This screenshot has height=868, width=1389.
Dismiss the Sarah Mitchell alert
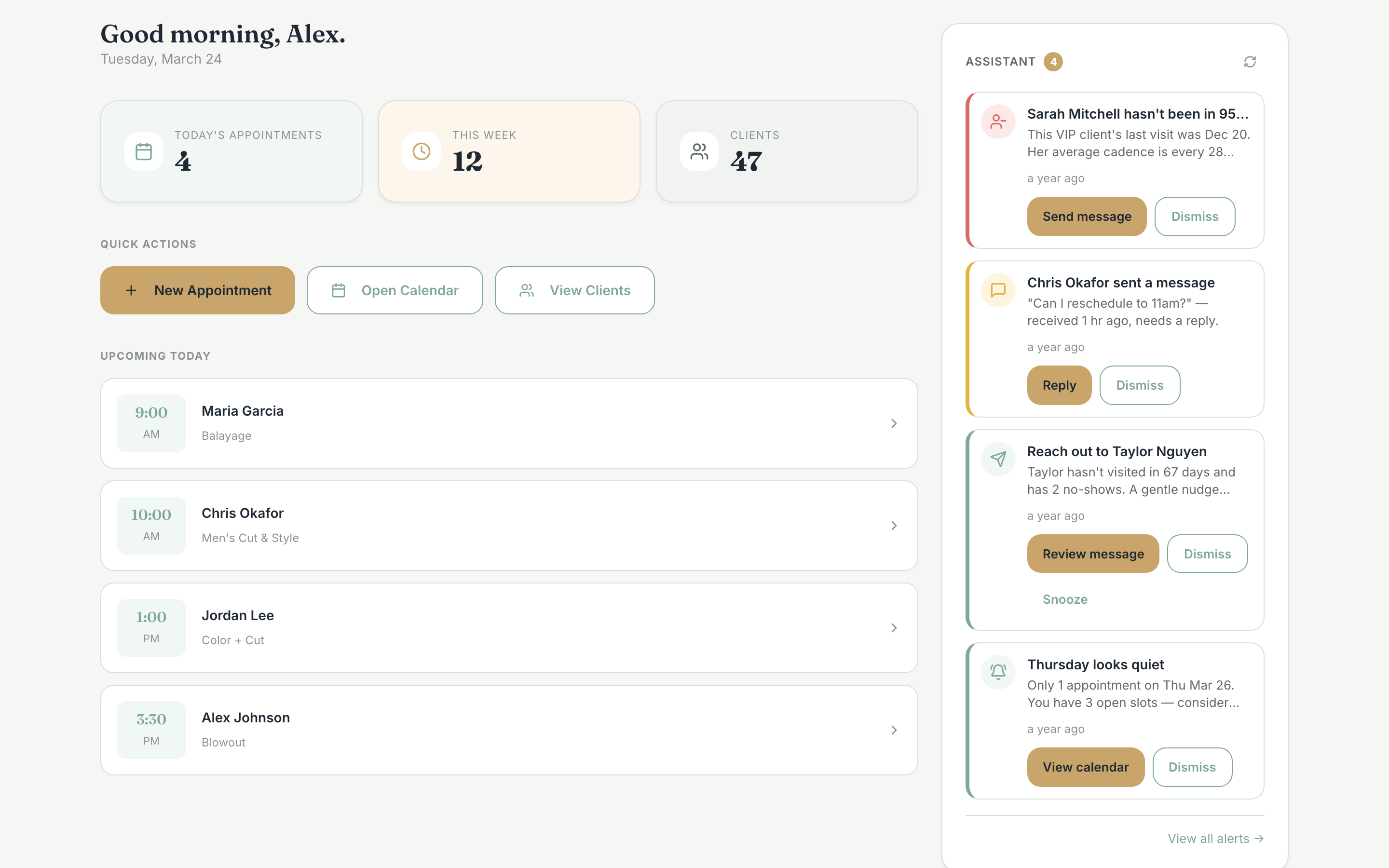[1195, 217]
